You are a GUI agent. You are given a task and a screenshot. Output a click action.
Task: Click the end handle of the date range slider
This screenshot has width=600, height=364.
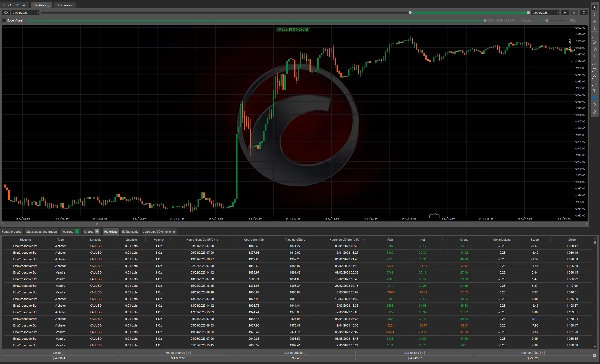pos(528,13)
